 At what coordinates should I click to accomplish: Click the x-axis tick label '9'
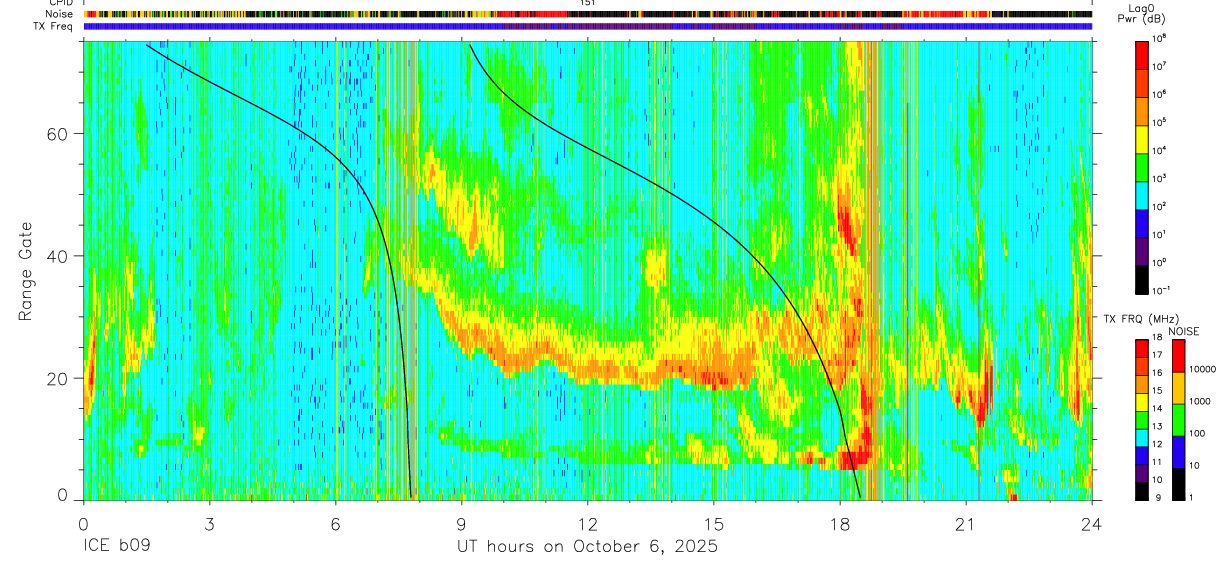[462, 524]
